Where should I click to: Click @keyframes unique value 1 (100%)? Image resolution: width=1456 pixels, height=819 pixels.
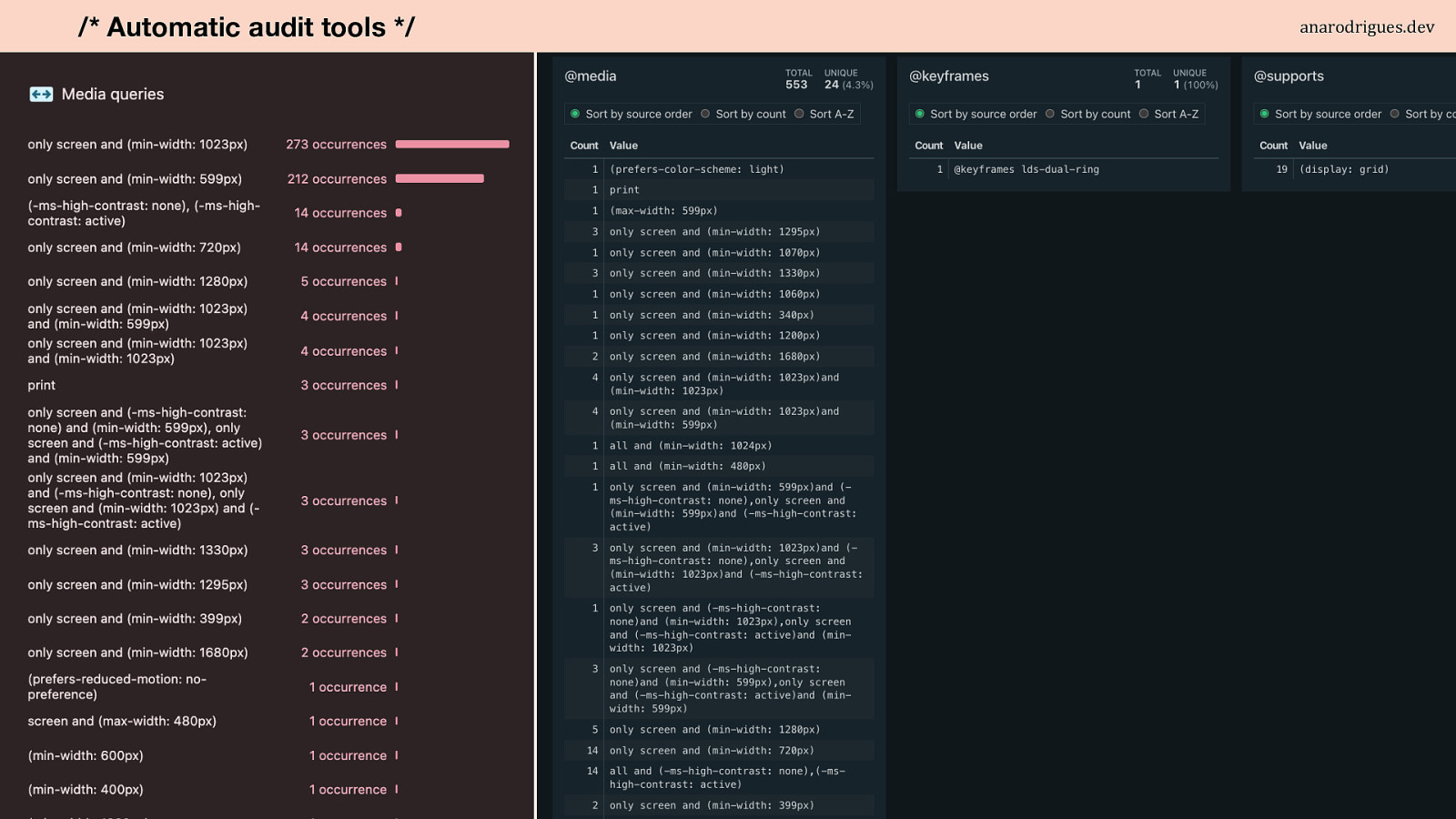(x=1196, y=85)
